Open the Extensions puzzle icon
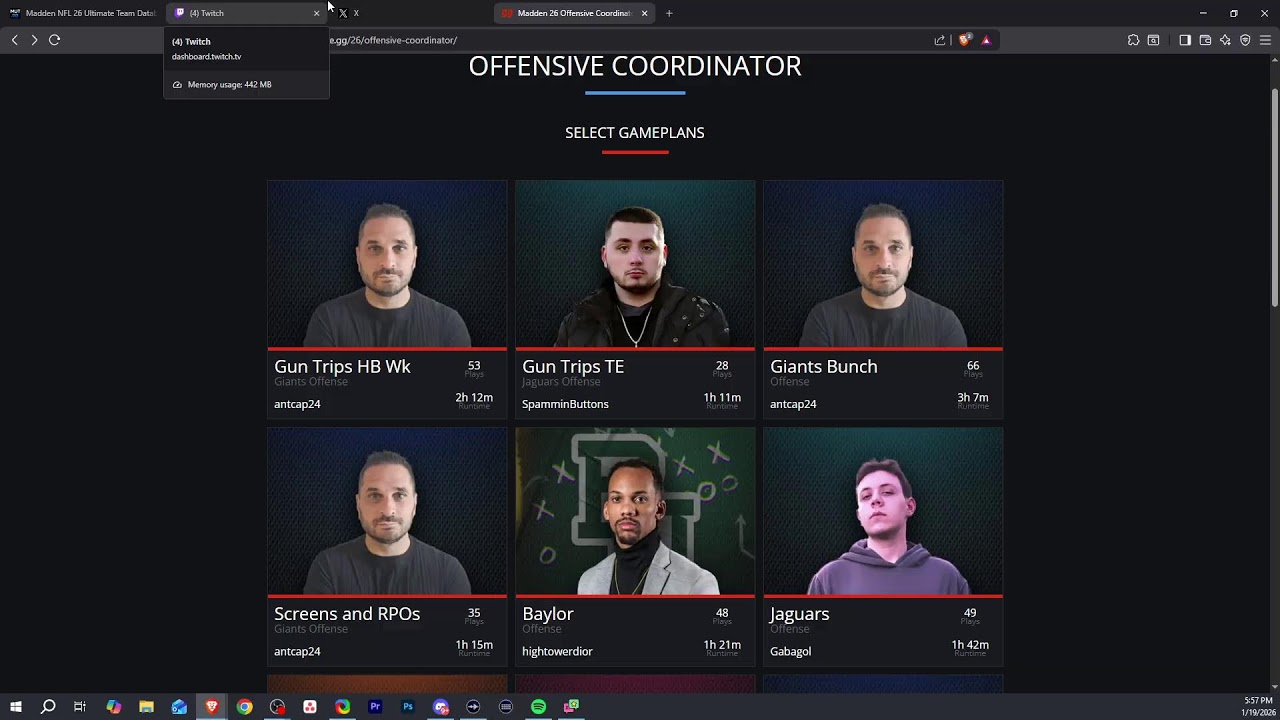 1133,40
